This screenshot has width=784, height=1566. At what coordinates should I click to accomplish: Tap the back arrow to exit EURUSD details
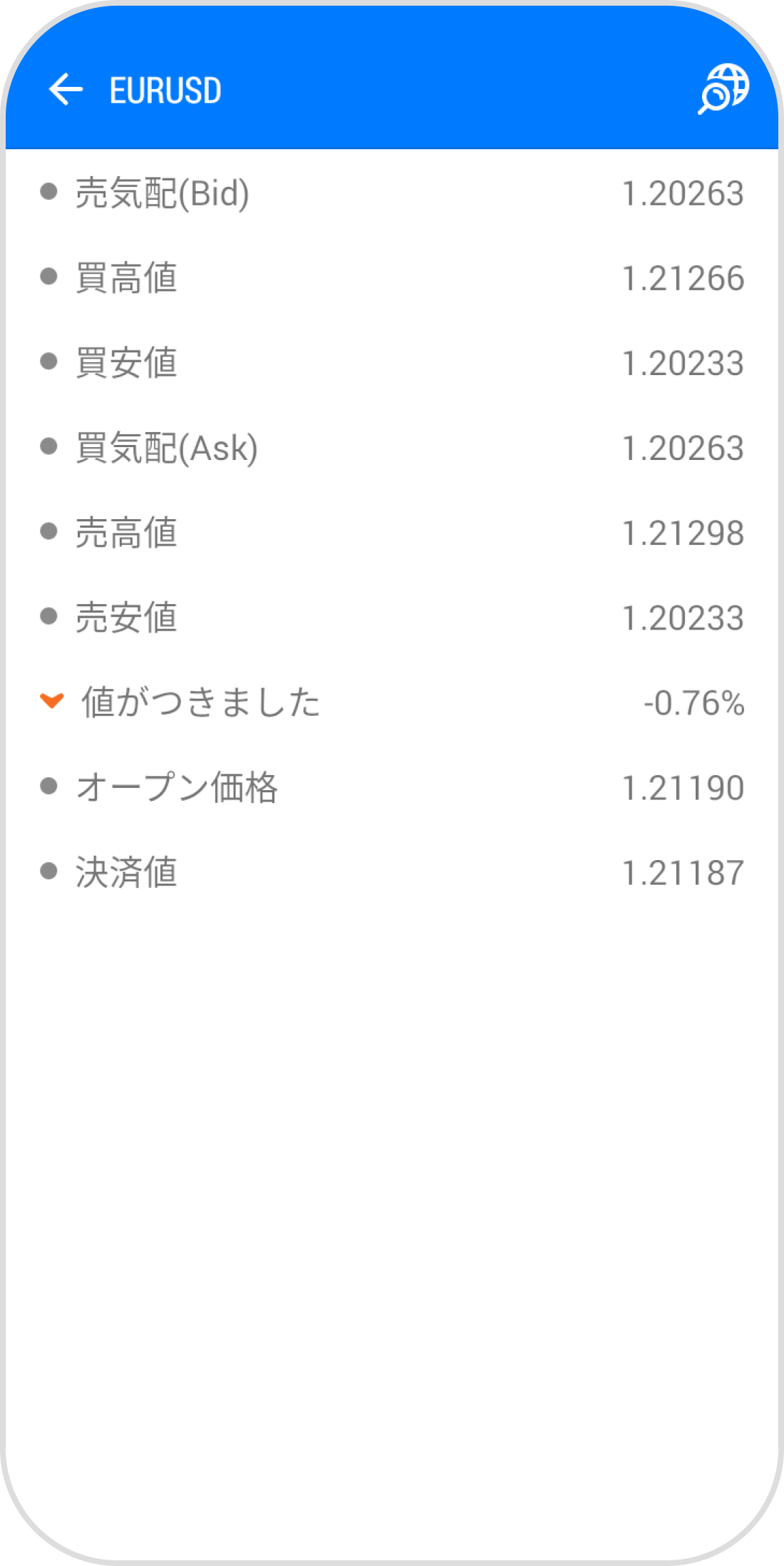(x=64, y=89)
